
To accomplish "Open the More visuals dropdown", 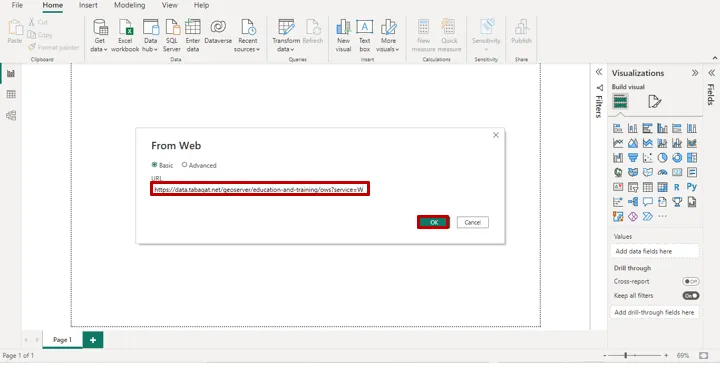I will point(388,35).
